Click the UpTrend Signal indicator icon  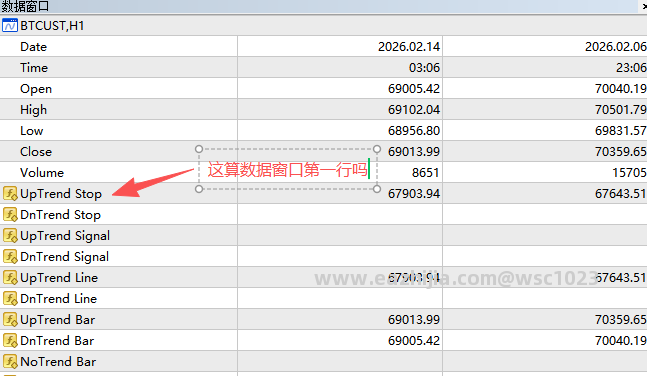pyautogui.click(x=10, y=235)
